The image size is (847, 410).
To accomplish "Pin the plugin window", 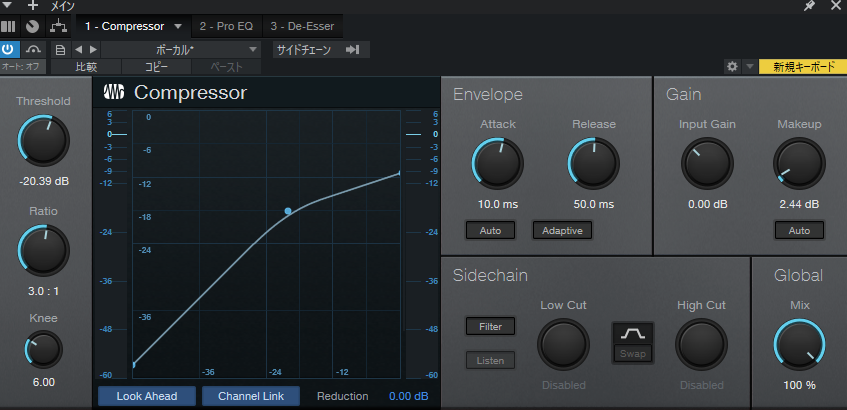I will [x=809, y=6].
